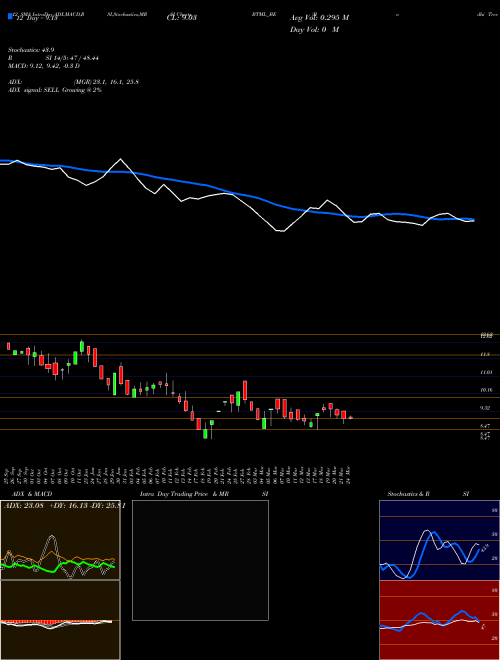Click the 9.32 price axis label
500x660 pixels.
tap(485, 408)
